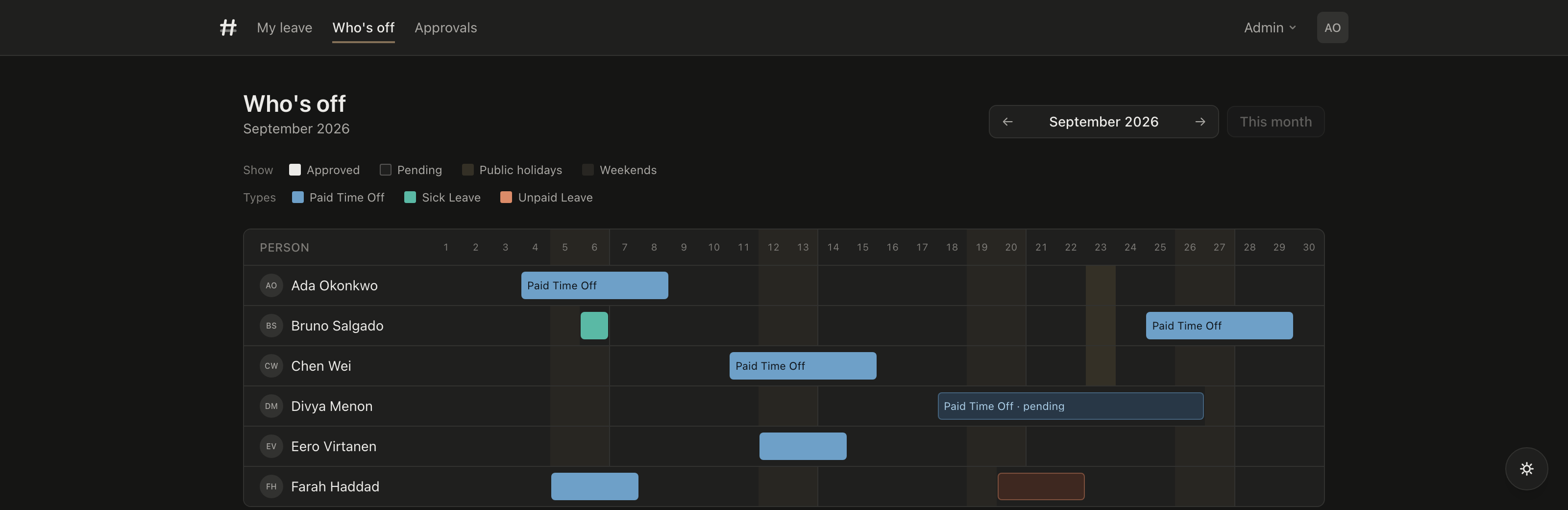Viewport: 1568px width, 510px height.
Task: Expand the Admin dropdown
Action: (1270, 27)
